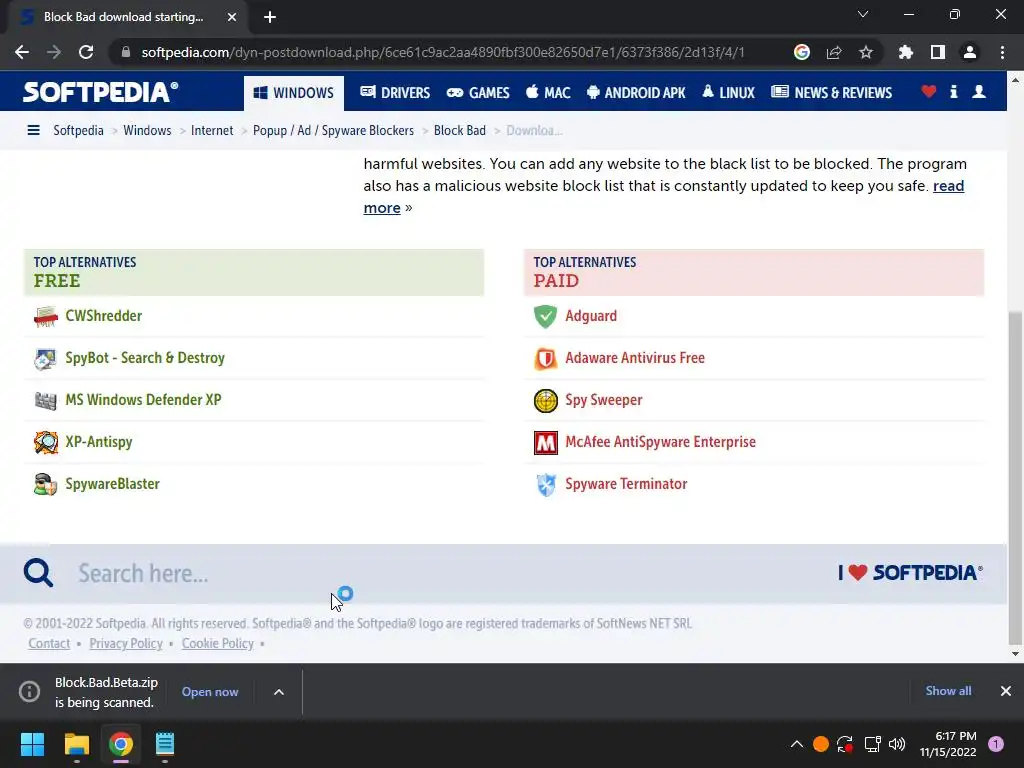Go back using browser back arrow
1024x768 pixels.
(22, 52)
